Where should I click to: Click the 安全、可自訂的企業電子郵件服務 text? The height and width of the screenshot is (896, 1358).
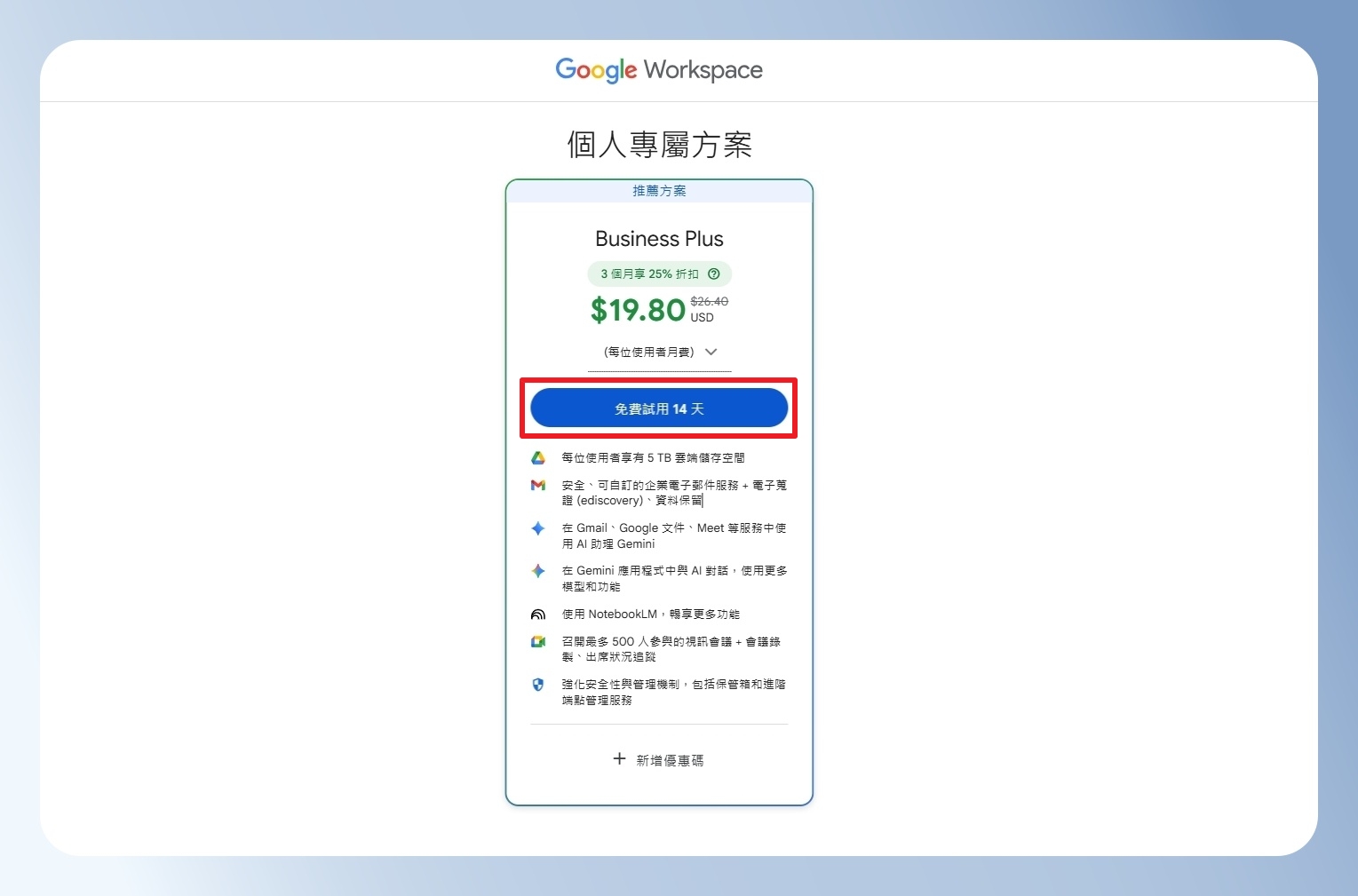pos(674,493)
